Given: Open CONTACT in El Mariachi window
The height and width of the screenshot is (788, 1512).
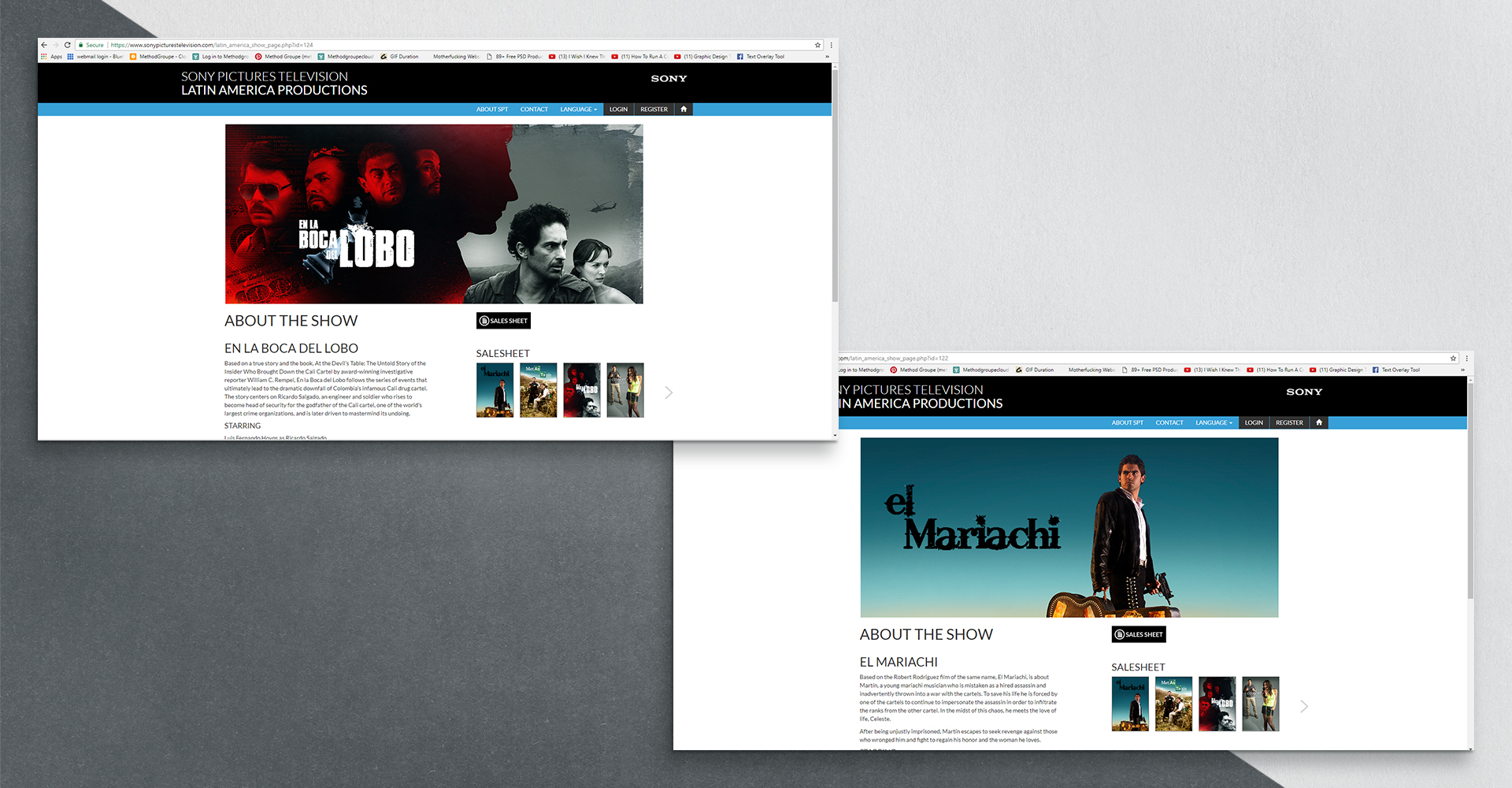Looking at the screenshot, I should point(1169,423).
